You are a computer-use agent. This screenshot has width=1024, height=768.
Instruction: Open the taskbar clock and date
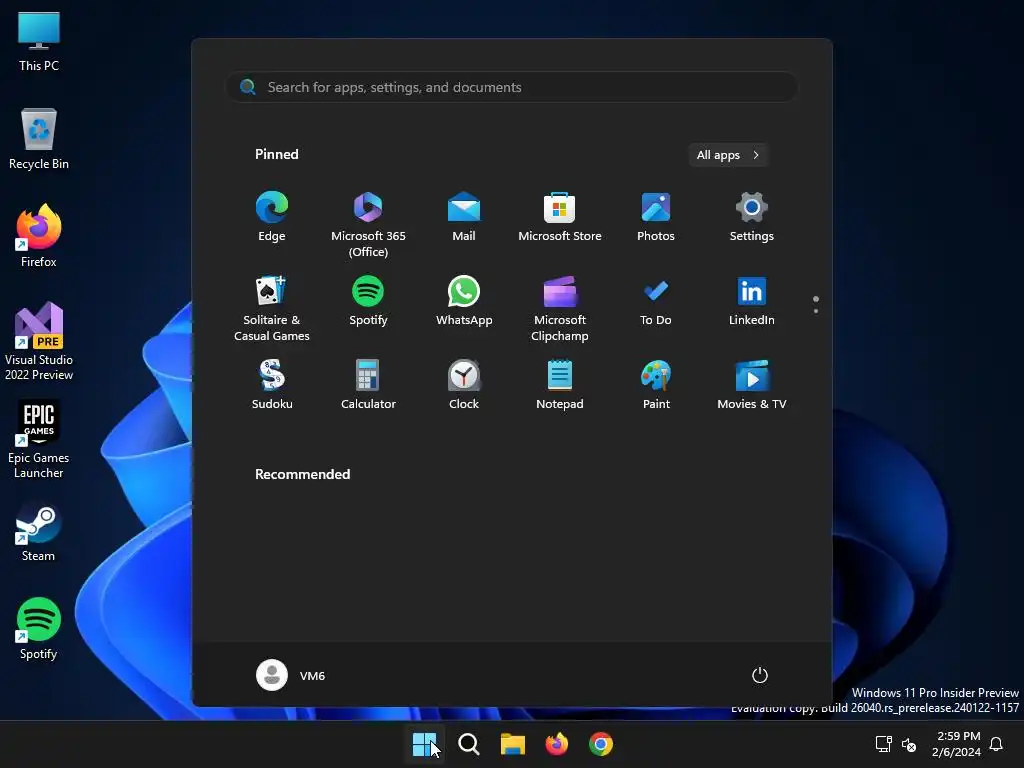click(x=956, y=744)
